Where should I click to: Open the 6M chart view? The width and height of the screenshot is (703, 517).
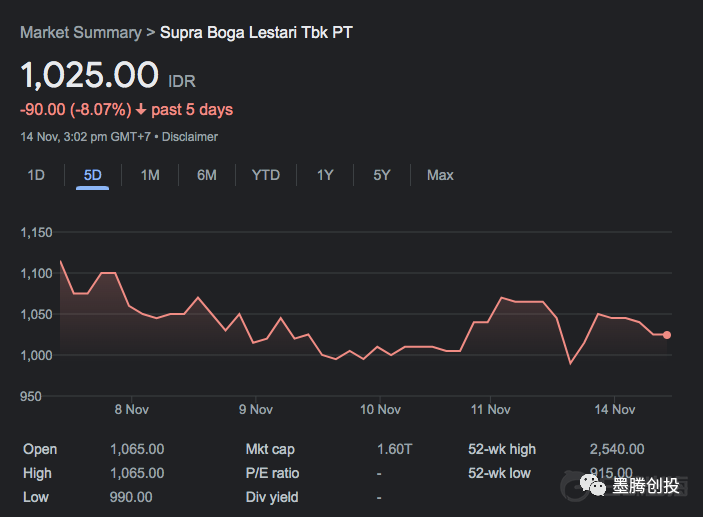(x=207, y=175)
